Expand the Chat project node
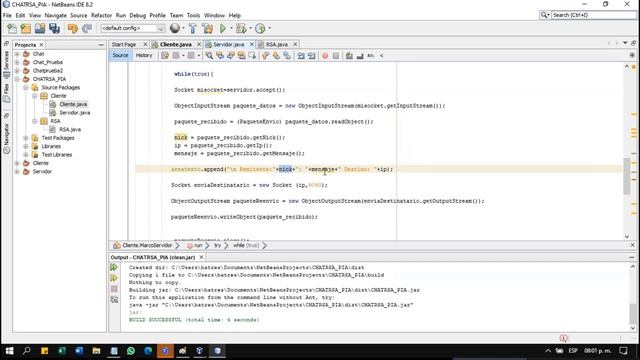Viewport: 640px width, 360px height. click(17, 54)
